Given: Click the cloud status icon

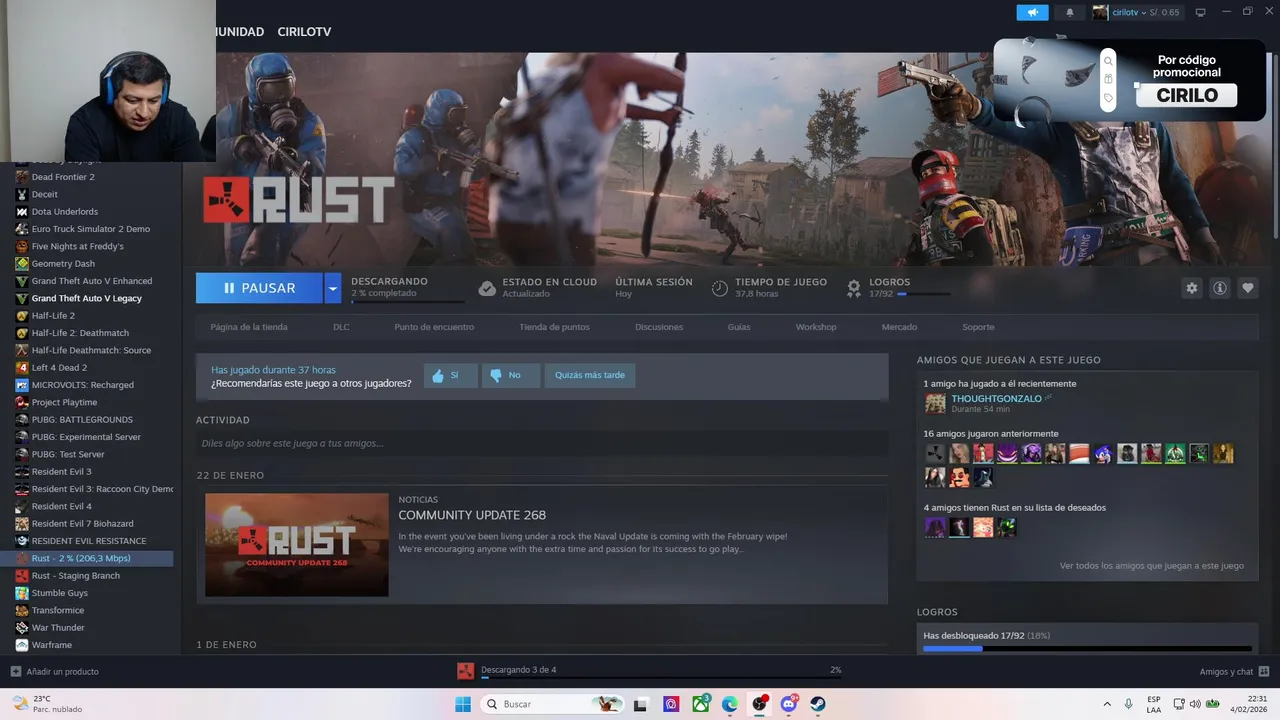Looking at the screenshot, I should point(487,288).
